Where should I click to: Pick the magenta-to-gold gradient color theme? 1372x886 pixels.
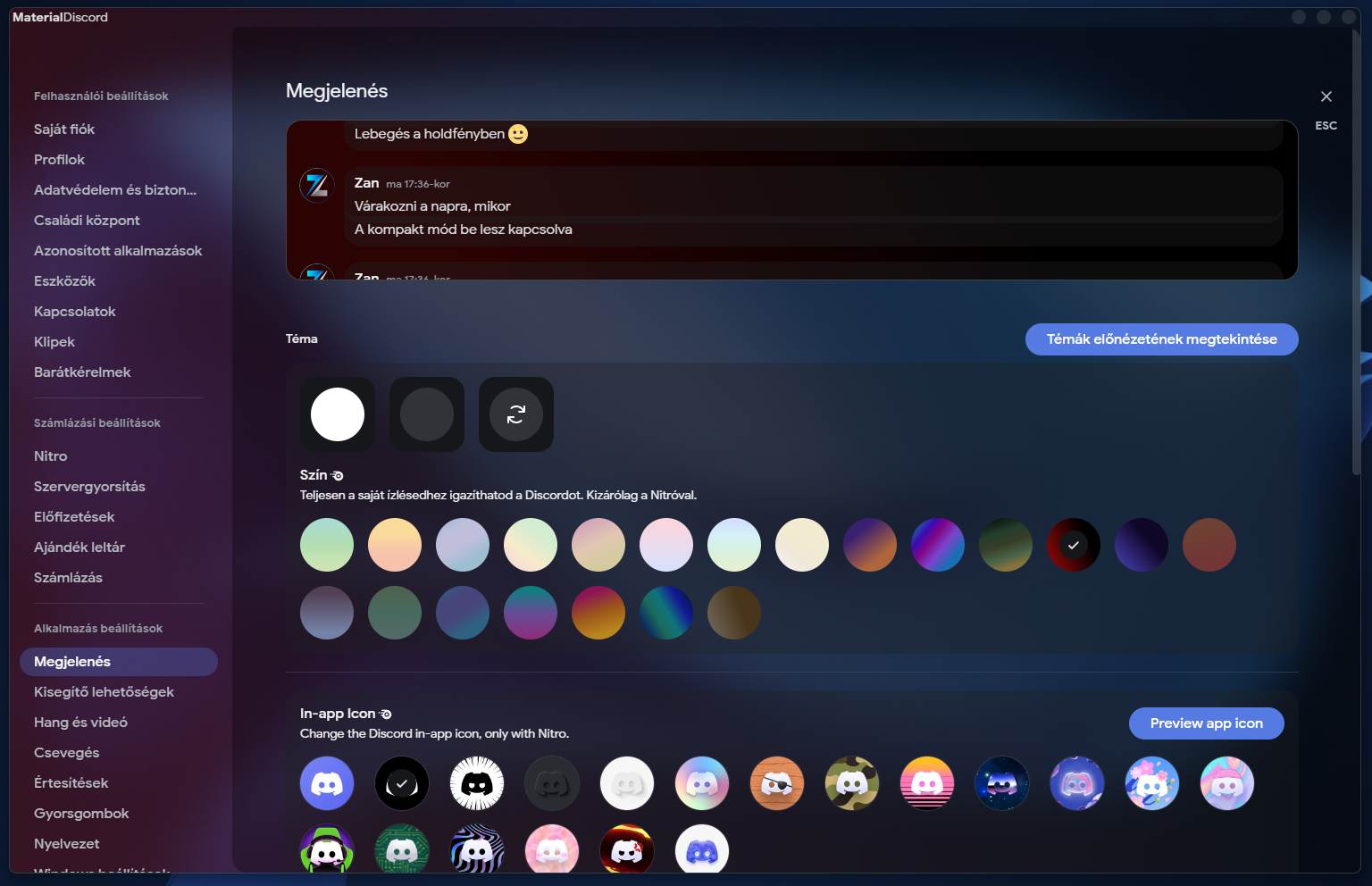pyautogui.click(x=598, y=613)
